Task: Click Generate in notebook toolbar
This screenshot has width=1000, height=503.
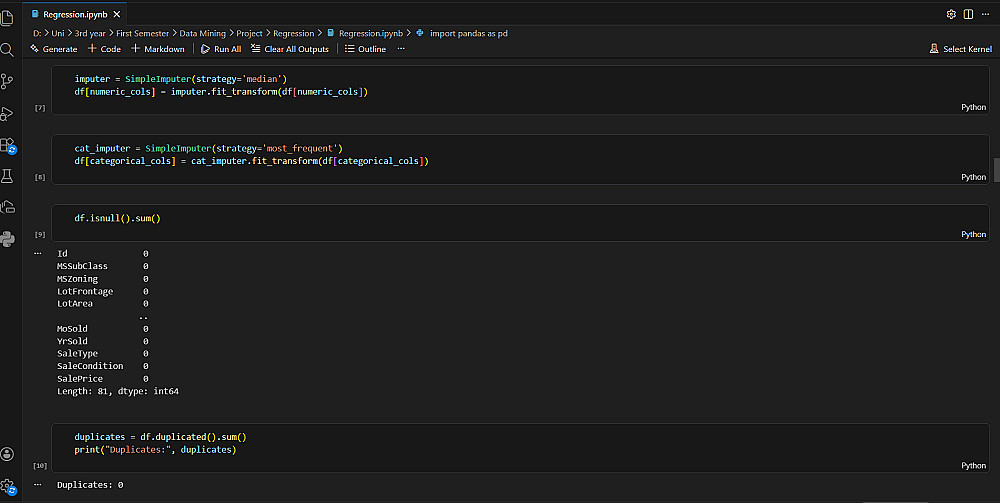Action: coord(54,49)
